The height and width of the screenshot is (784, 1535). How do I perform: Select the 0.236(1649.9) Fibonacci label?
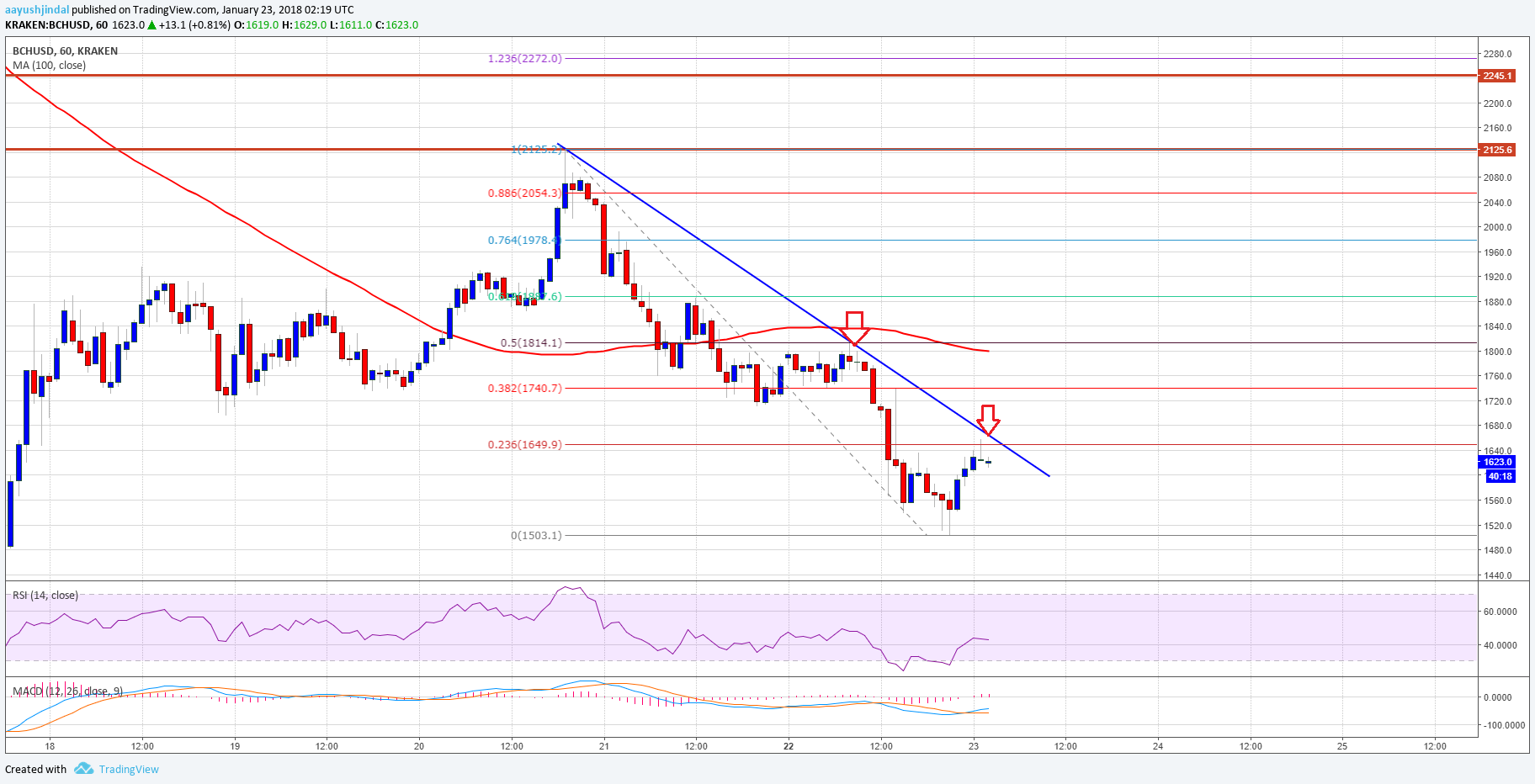[524, 444]
